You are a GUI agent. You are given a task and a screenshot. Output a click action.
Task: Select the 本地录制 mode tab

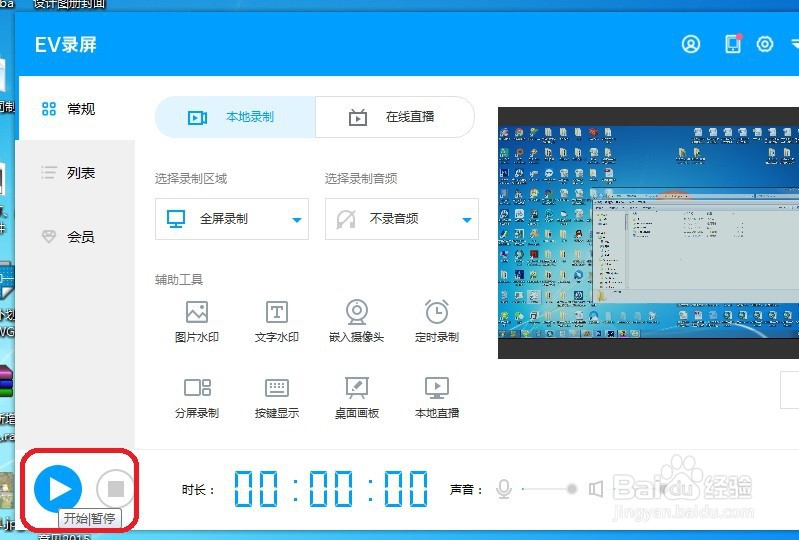click(x=235, y=117)
